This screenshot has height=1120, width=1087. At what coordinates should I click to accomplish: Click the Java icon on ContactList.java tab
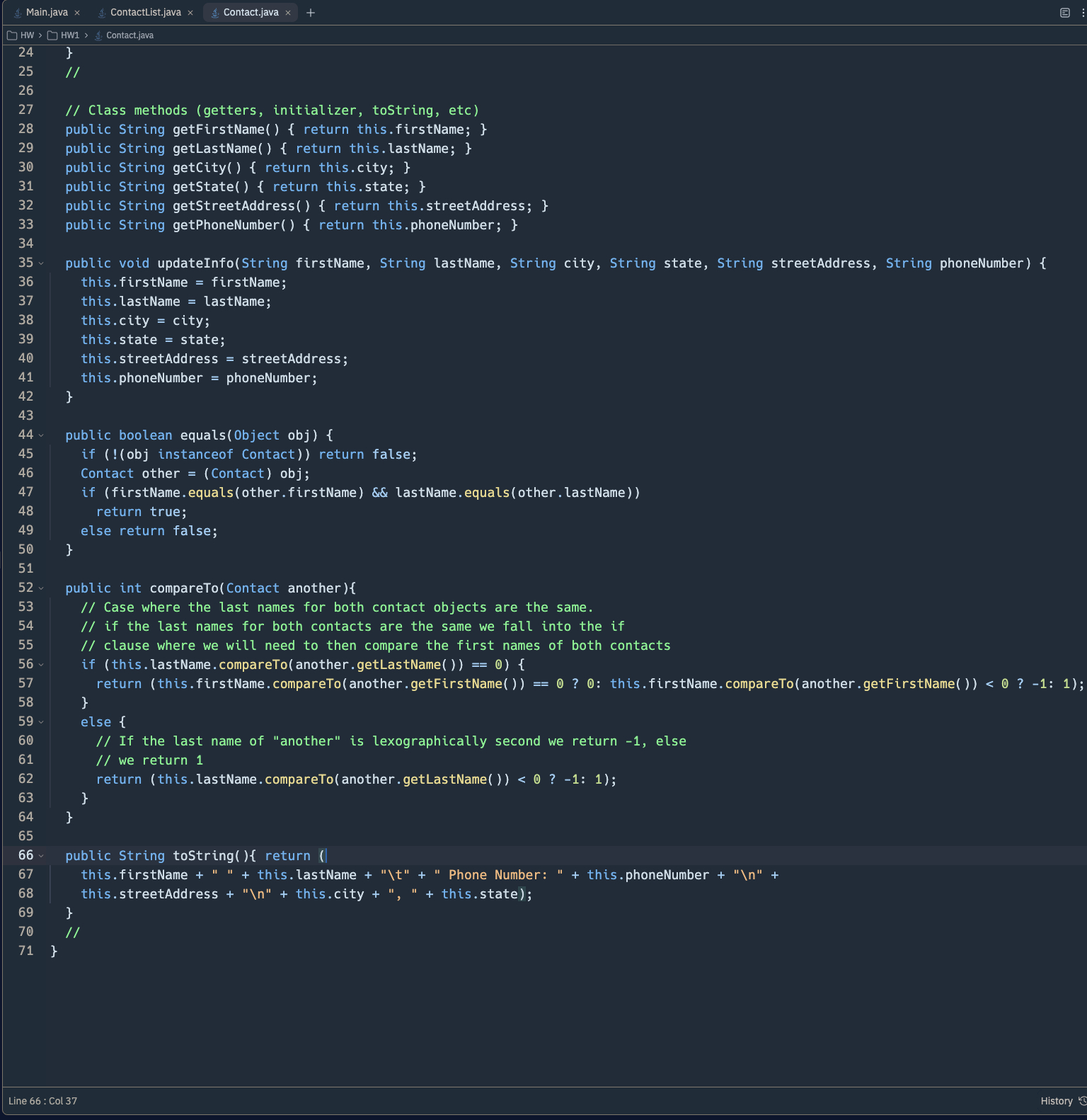tap(102, 13)
